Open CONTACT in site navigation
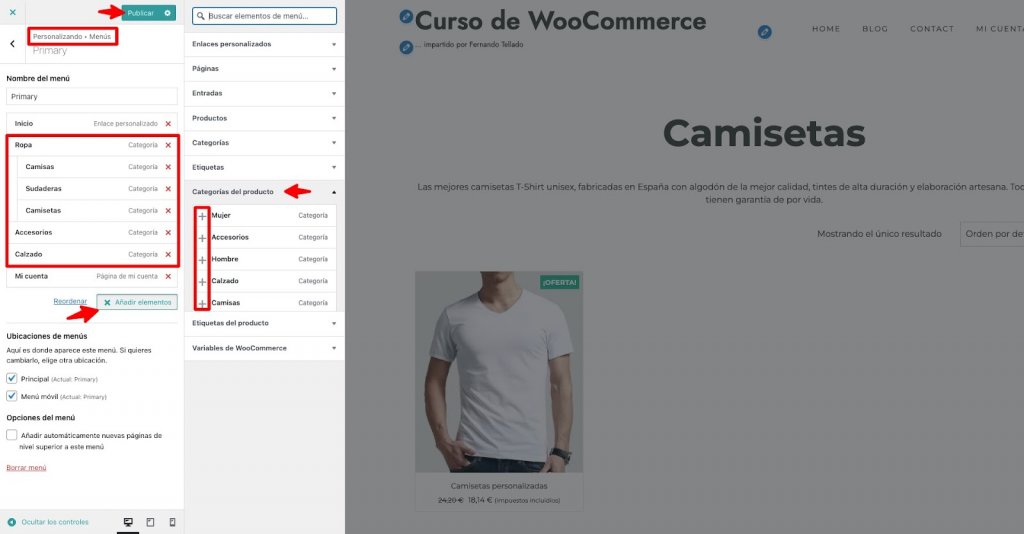 pyautogui.click(x=932, y=29)
